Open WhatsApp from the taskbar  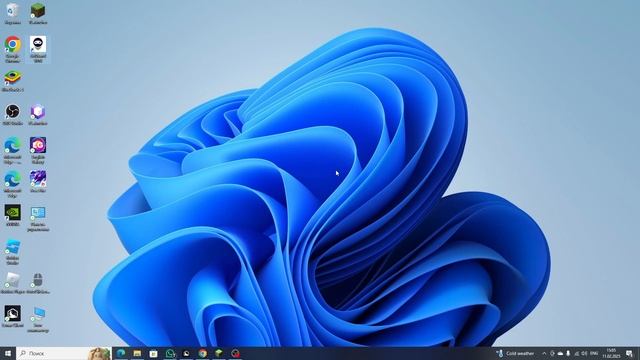[x=170, y=353]
